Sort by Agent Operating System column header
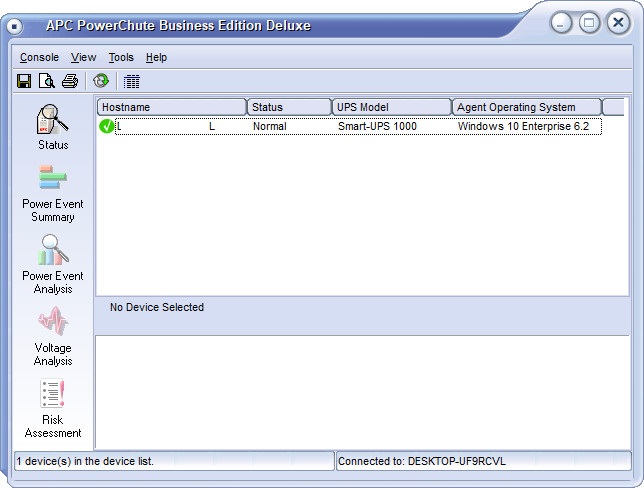This screenshot has width=644, height=488. (x=527, y=107)
